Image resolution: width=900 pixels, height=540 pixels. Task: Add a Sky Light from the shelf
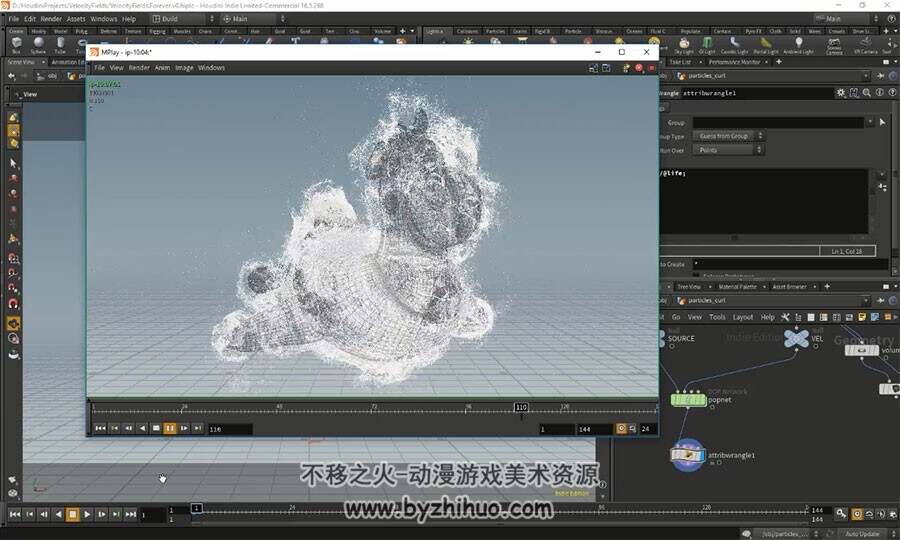click(x=684, y=46)
